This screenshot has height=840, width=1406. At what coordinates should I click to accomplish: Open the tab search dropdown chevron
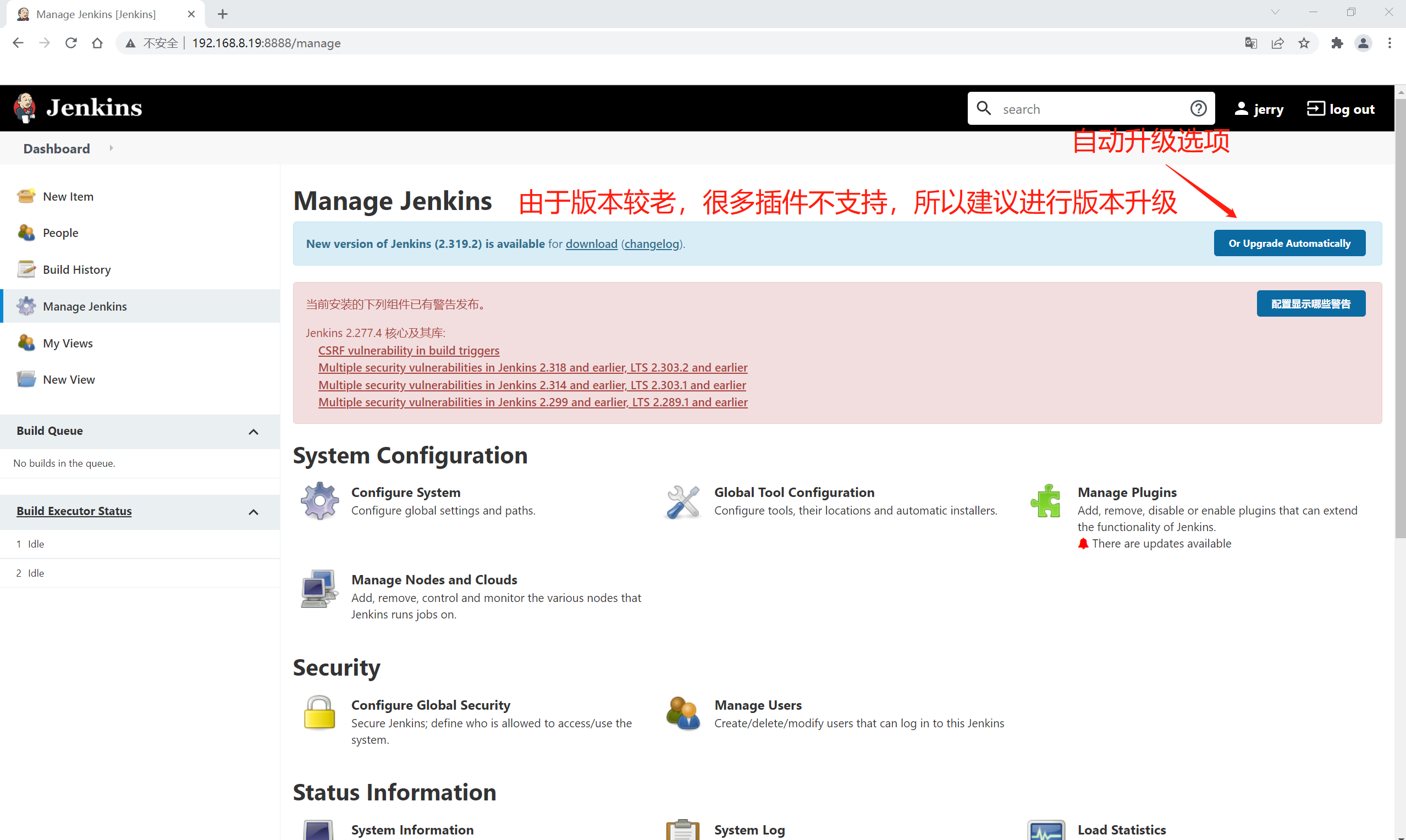(1275, 13)
